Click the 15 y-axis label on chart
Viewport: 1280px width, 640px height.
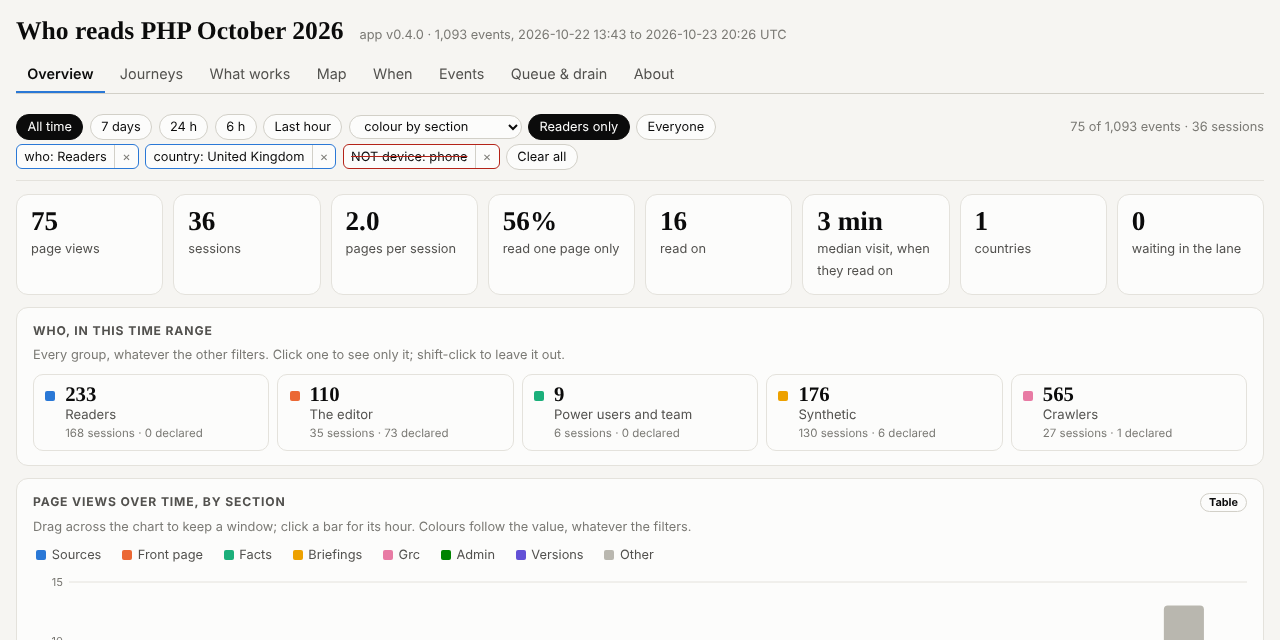pos(57,582)
